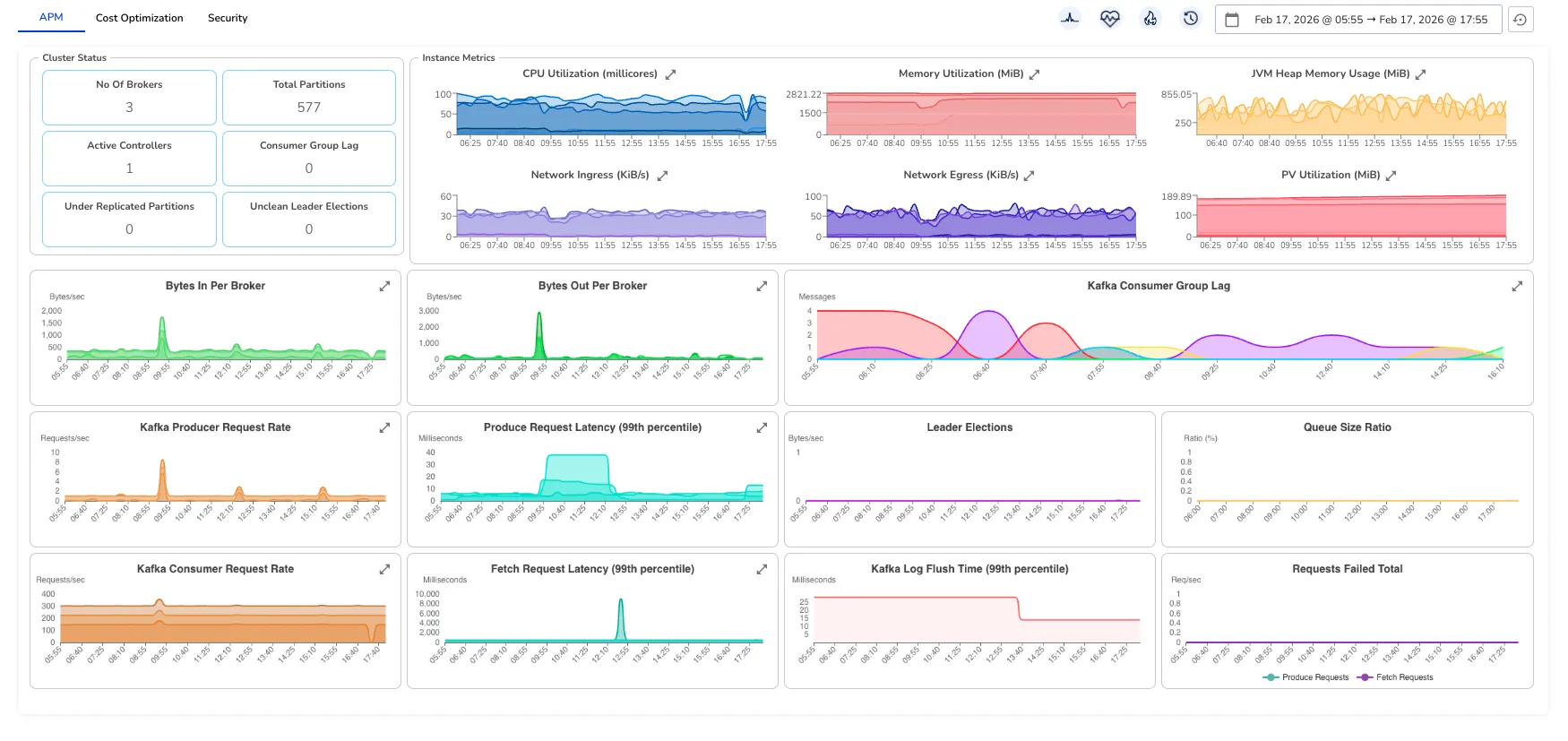Viewport: 1568px width, 741px height.
Task: Expand Bytes In Per Broker panel
Action: (384, 286)
